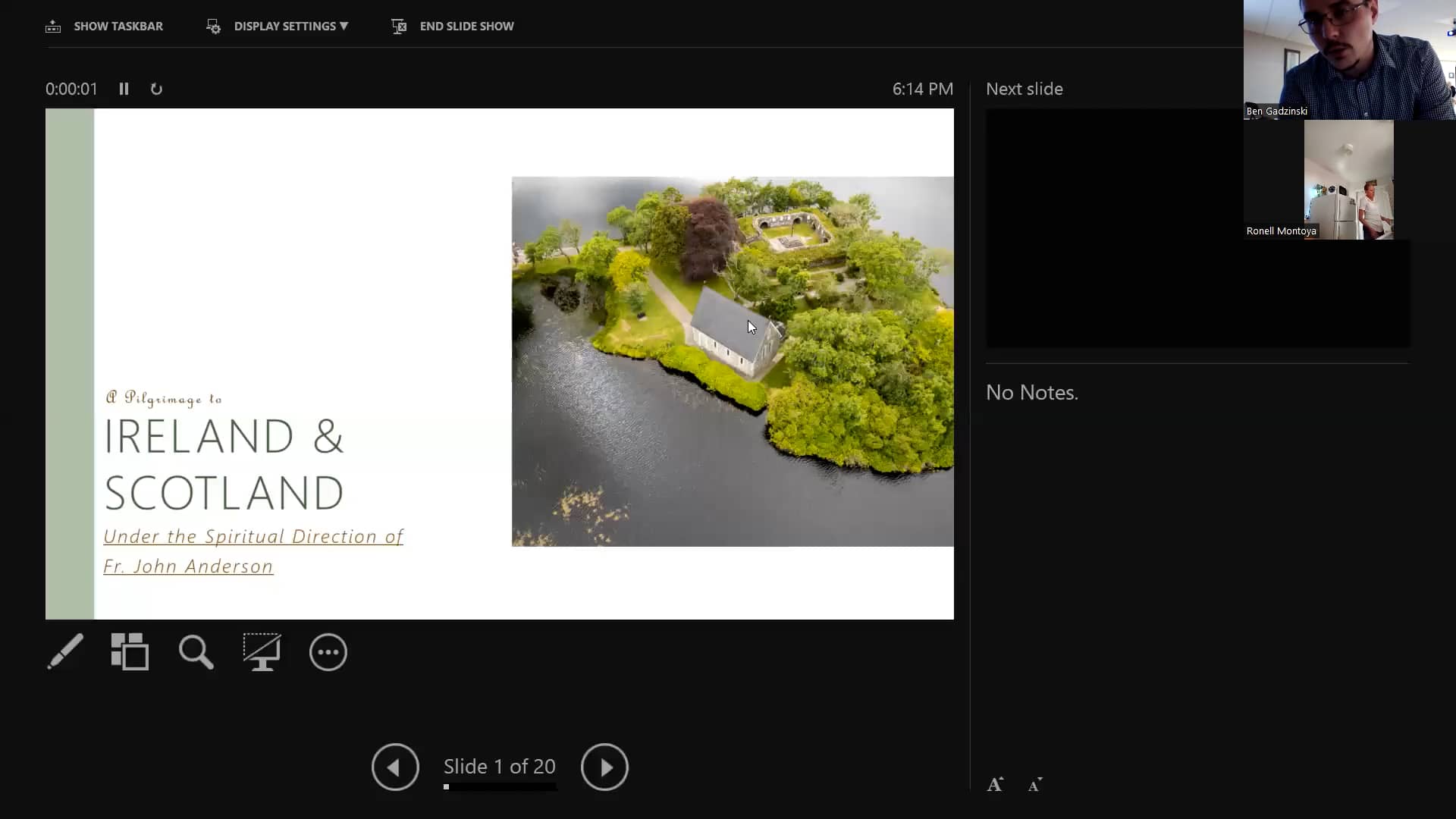The image size is (1456, 819).
Task: Click the See all slides icon
Action: click(x=130, y=652)
